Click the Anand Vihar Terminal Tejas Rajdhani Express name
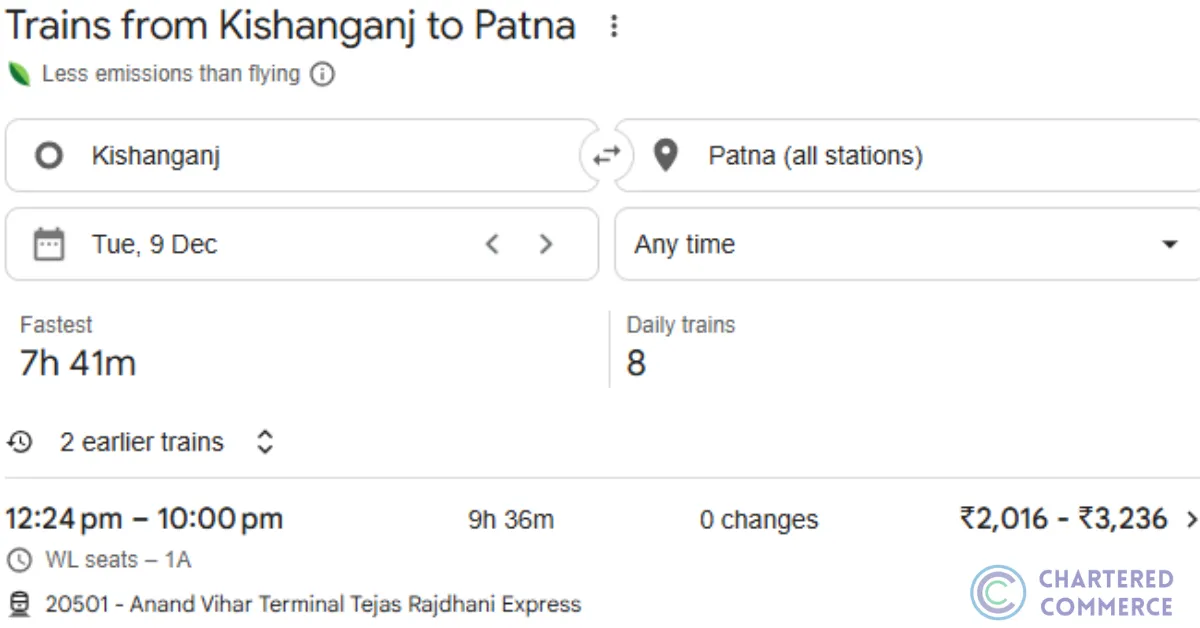The image size is (1200, 628). (355, 604)
